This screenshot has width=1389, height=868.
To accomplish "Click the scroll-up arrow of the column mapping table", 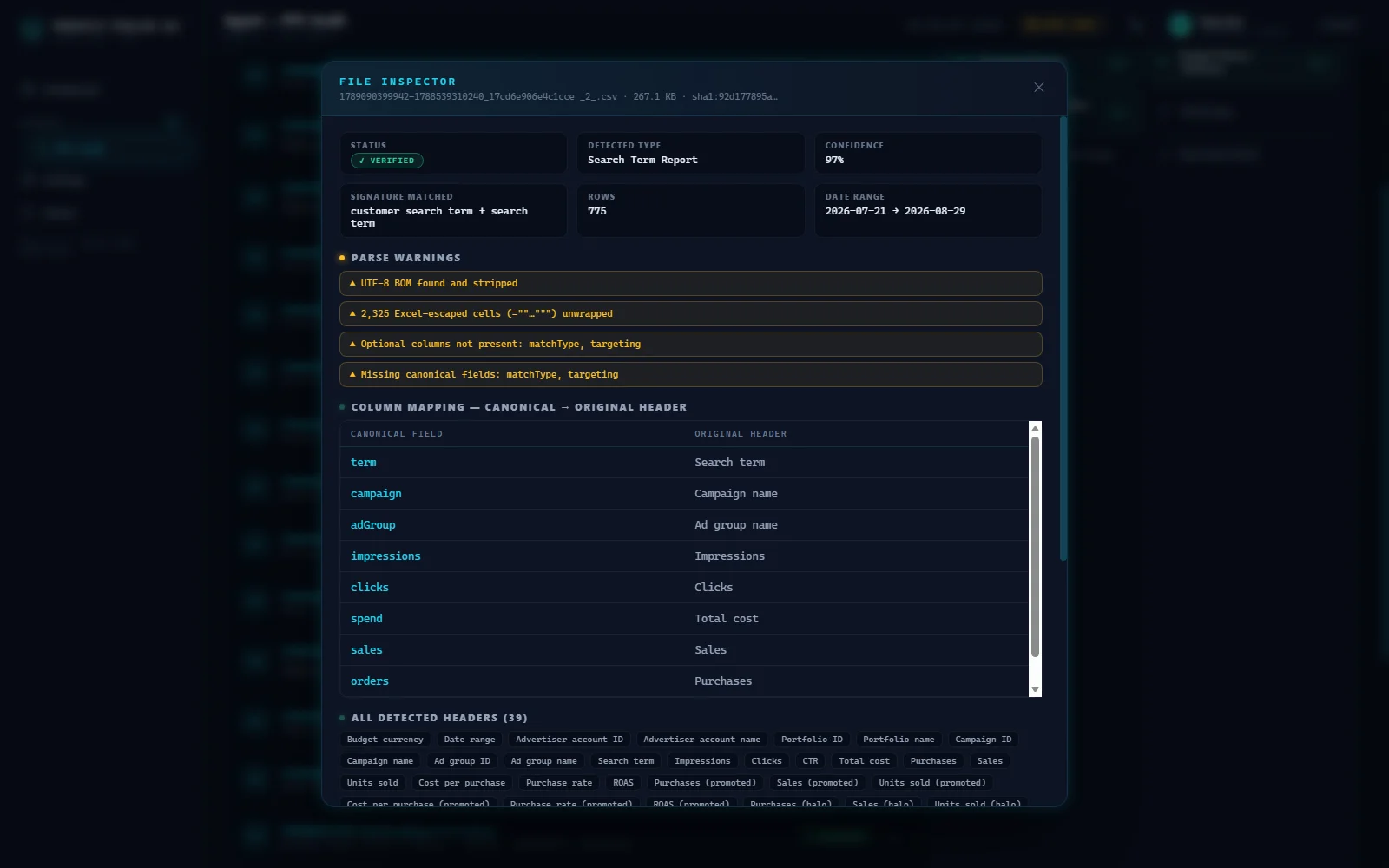I will click(1035, 429).
